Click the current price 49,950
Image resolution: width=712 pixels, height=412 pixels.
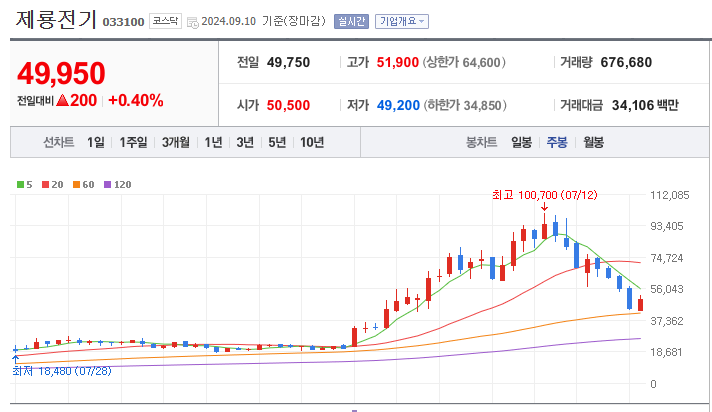point(61,73)
